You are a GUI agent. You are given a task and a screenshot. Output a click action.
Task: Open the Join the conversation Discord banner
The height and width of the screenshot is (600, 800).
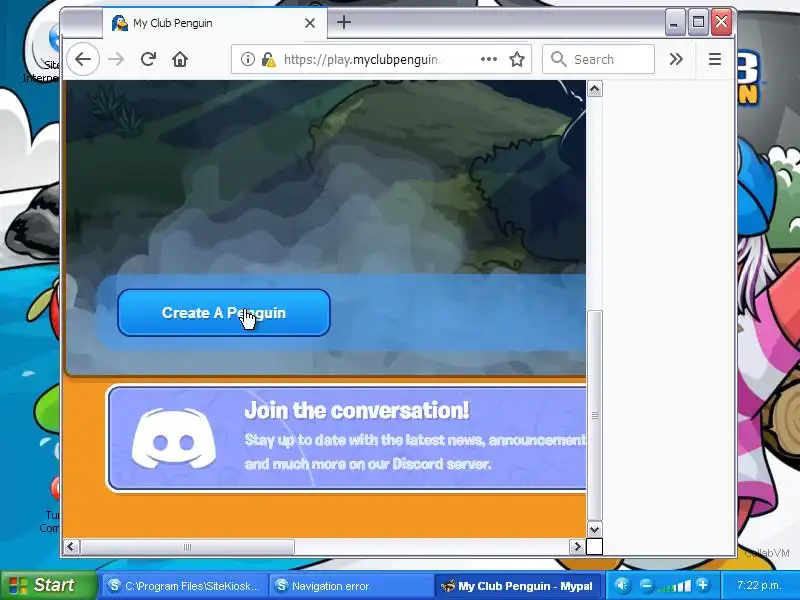pyautogui.click(x=347, y=438)
